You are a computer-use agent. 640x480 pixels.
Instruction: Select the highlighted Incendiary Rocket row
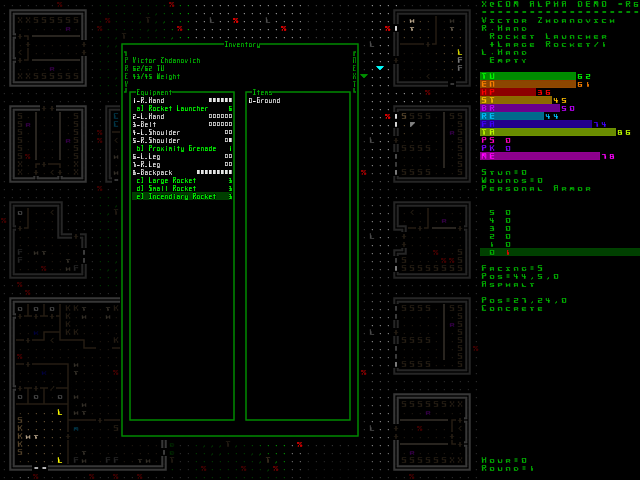tap(182, 196)
